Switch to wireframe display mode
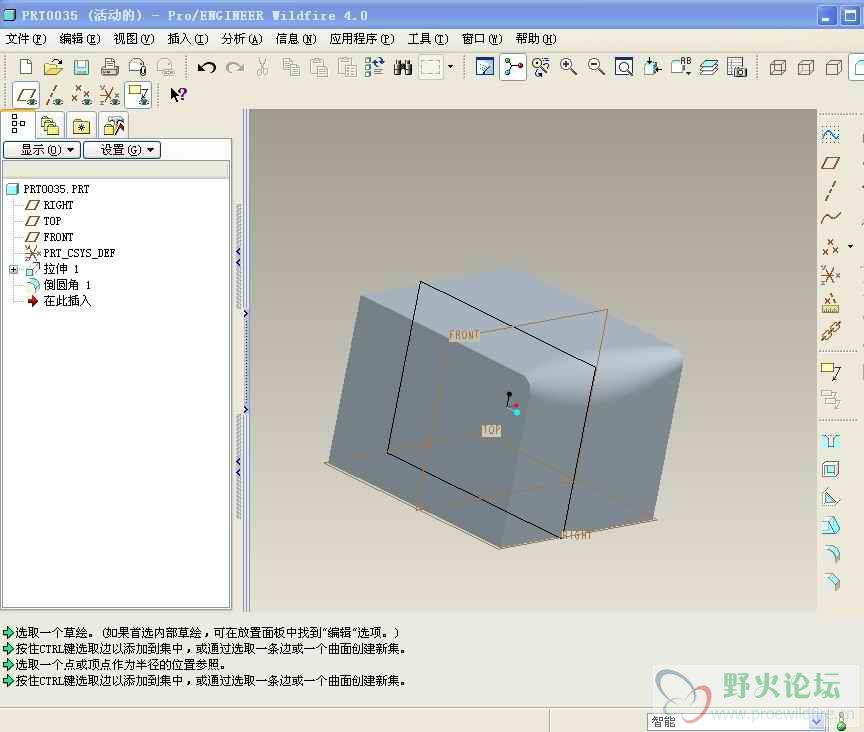Image resolution: width=864 pixels, height=732 pixels. (777, 67)
